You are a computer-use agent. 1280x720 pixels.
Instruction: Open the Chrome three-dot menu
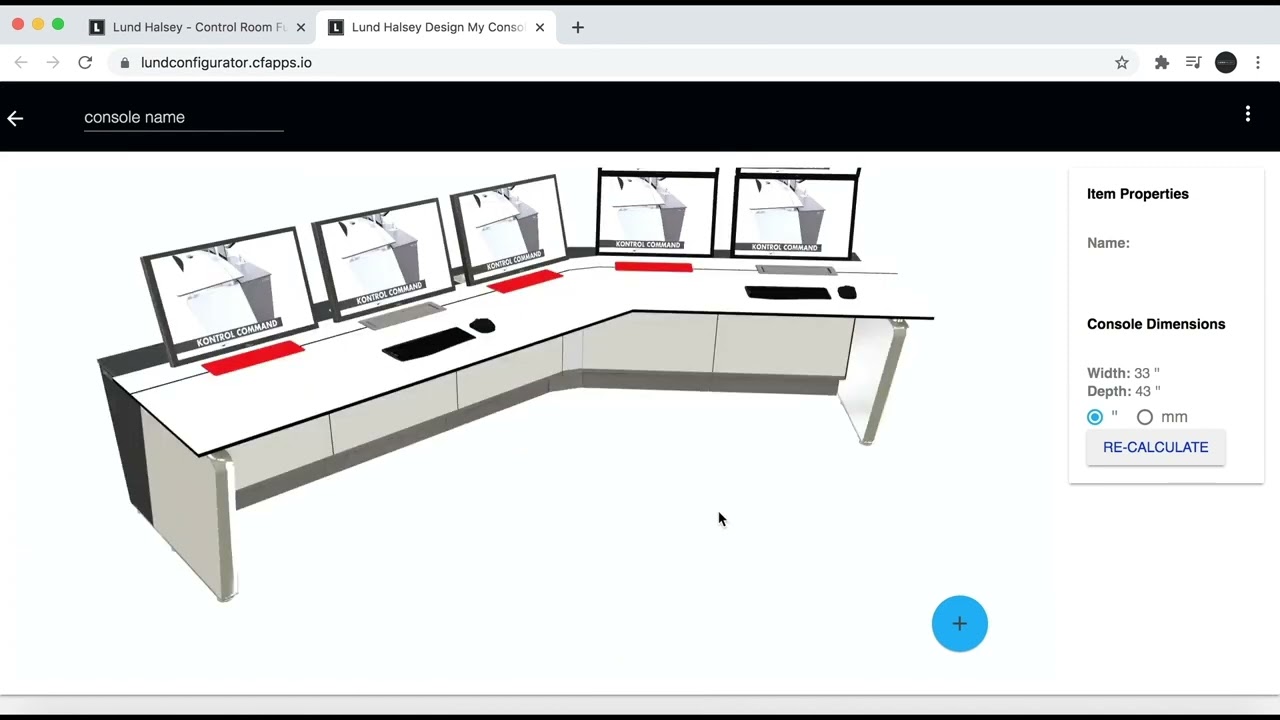coord(1258,62)
